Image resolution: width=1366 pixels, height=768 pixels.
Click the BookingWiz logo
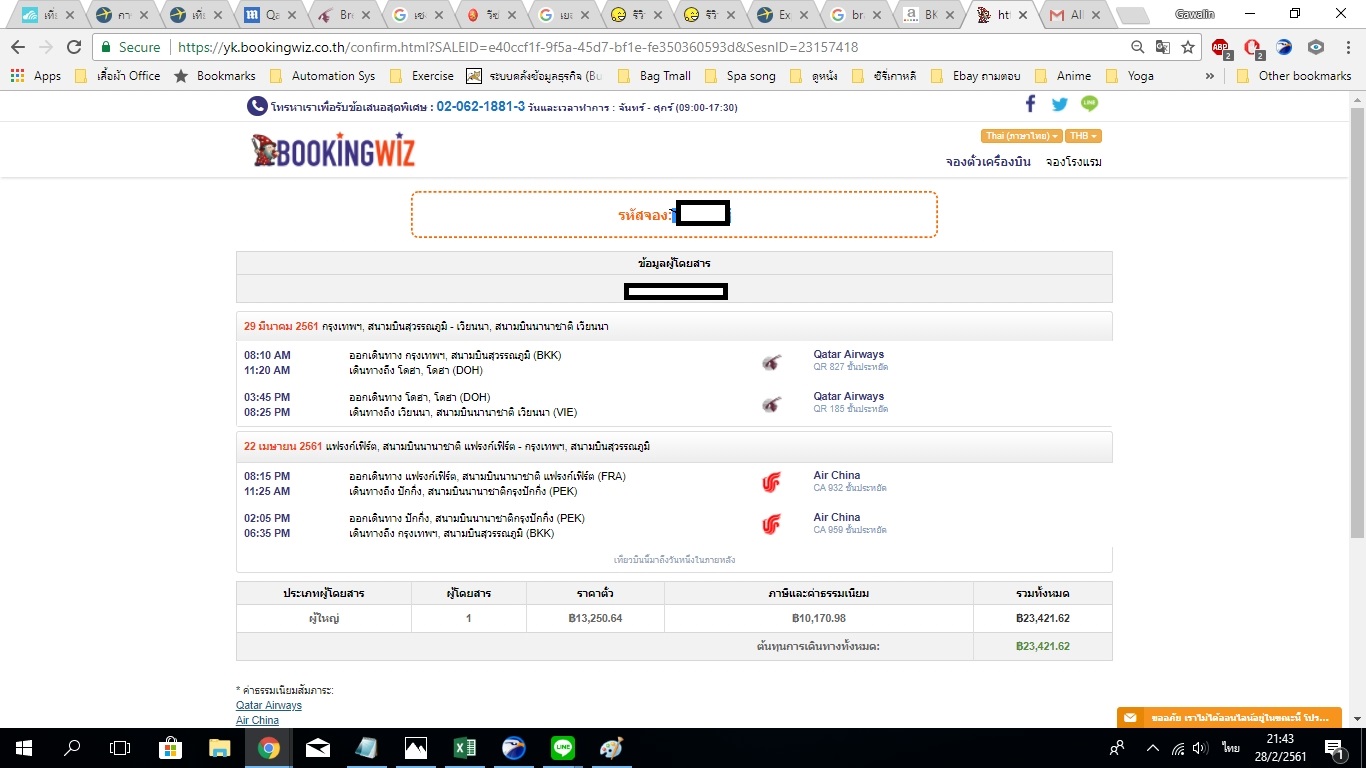click(x=333, y=151)
